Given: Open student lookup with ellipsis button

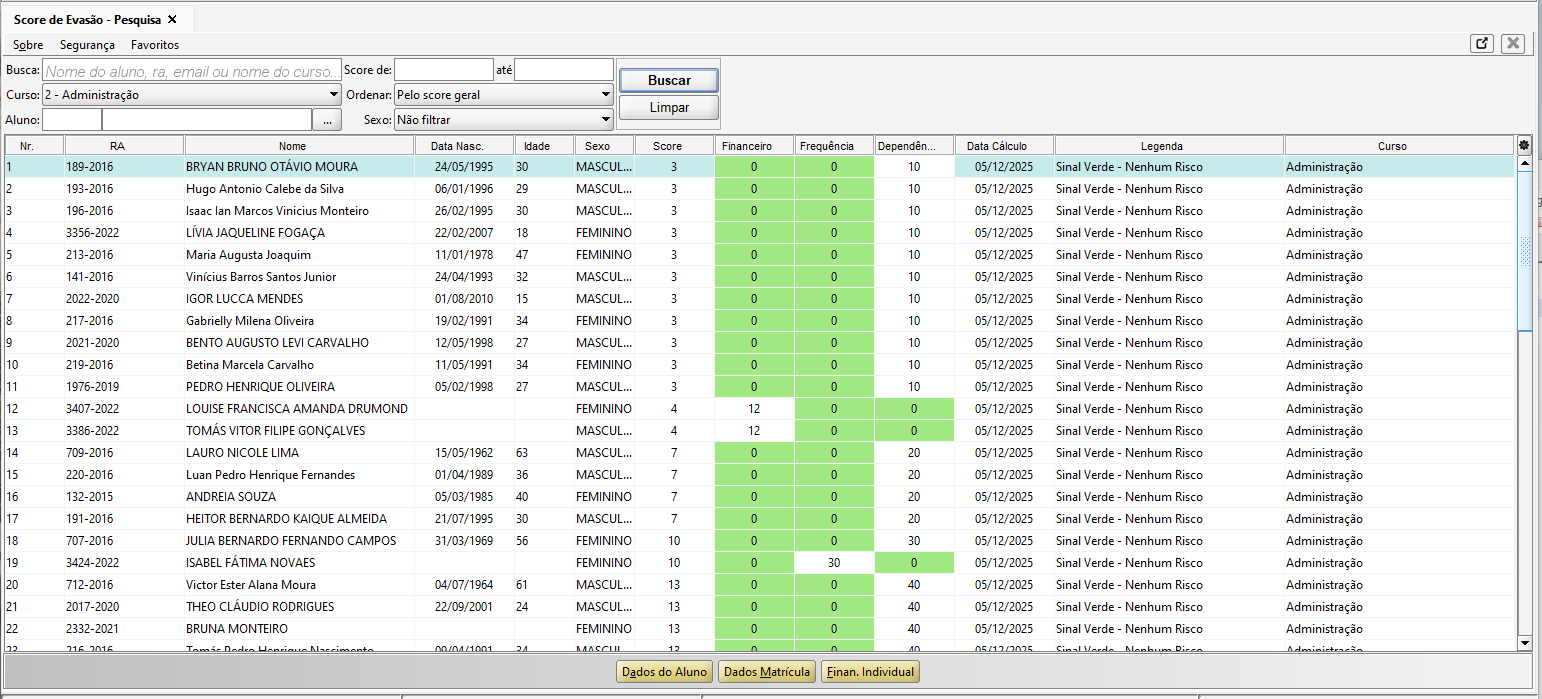Looking at the screenshot, I should [327, 120].
